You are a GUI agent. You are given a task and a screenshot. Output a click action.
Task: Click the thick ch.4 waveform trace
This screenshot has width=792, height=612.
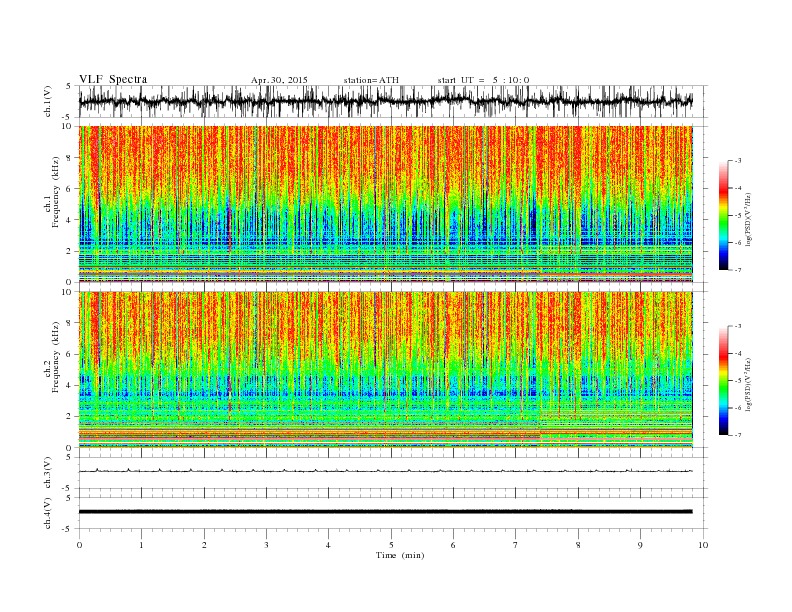385,512
